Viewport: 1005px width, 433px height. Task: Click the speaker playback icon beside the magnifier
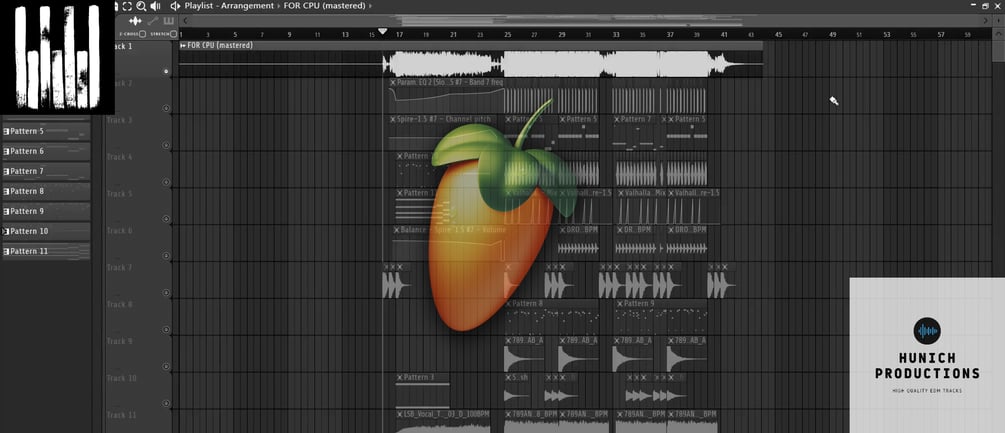pos(155,6)
